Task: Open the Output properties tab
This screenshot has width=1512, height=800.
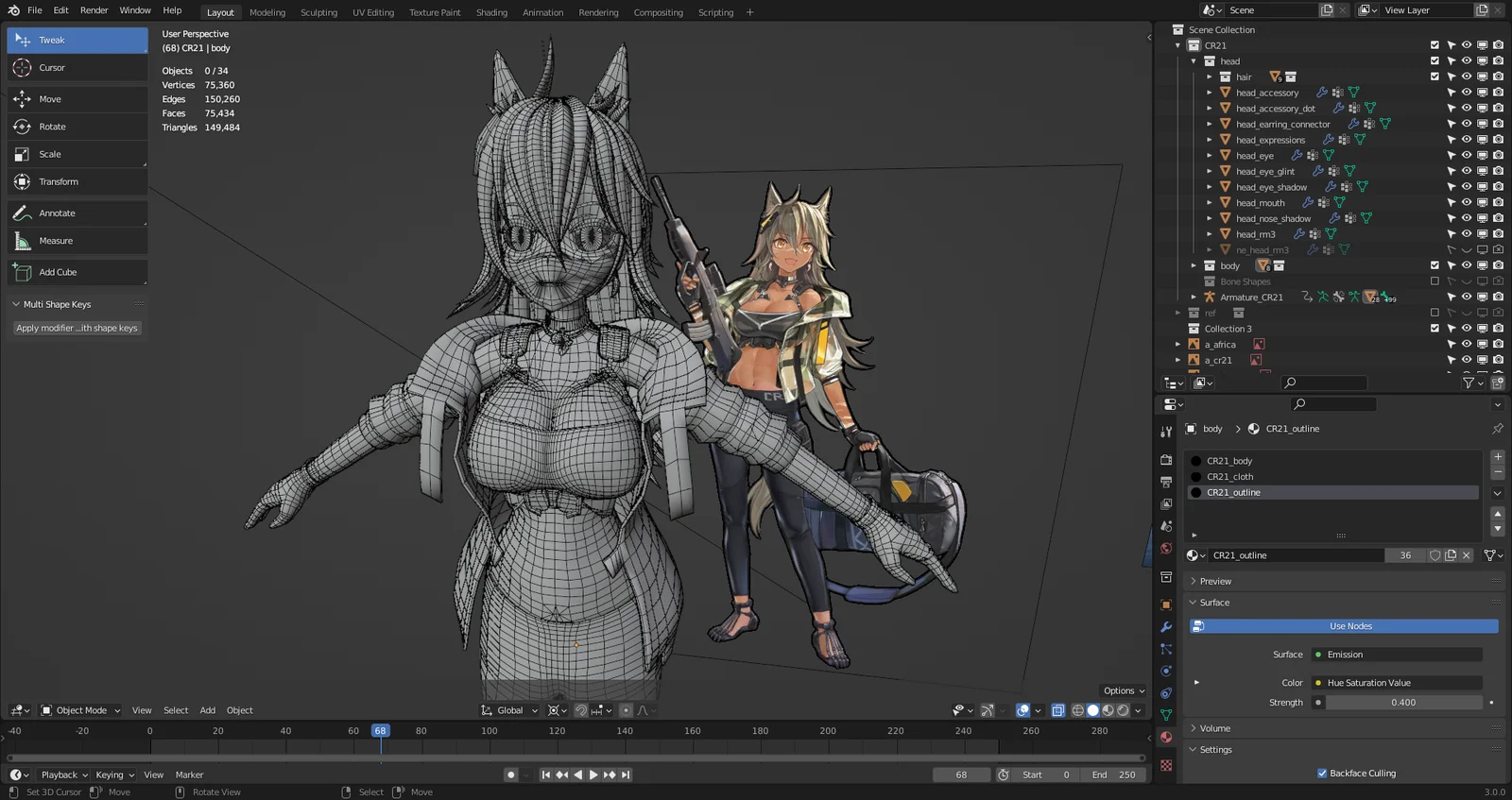Action: [x=1166, y=482]
